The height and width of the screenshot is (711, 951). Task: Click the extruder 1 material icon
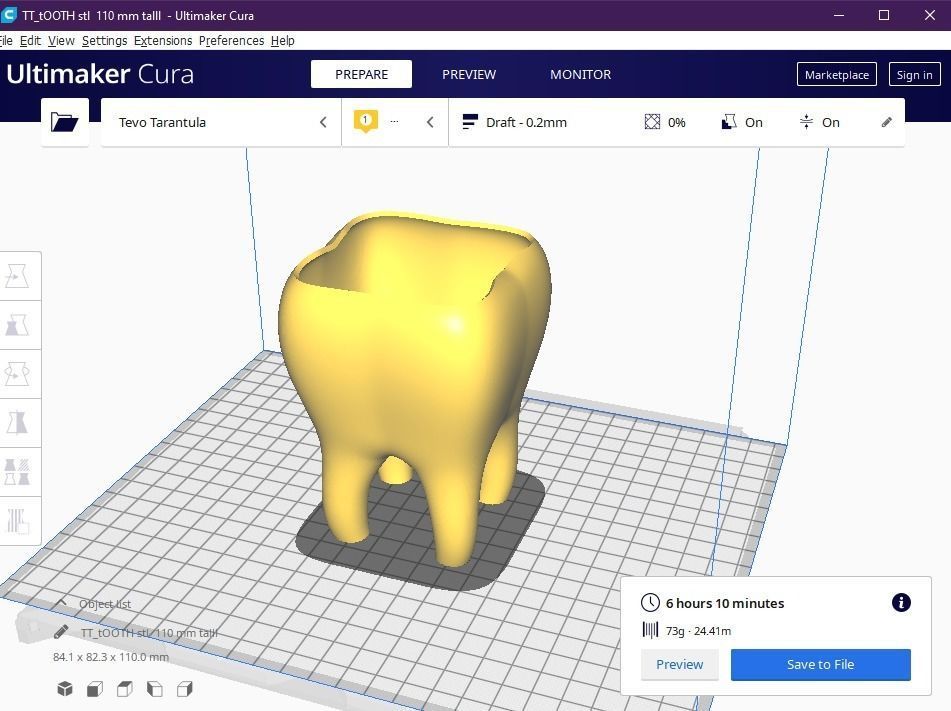point(365,121)
